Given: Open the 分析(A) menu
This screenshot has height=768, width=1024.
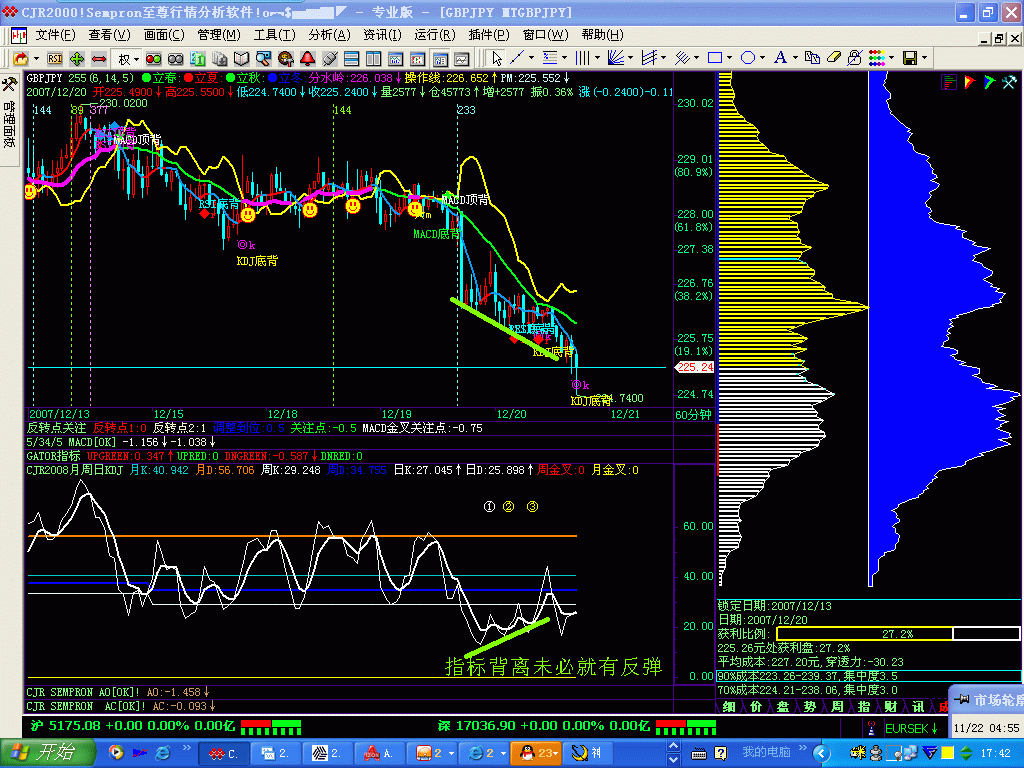Looking at the screenshot, I should point(329,34).
